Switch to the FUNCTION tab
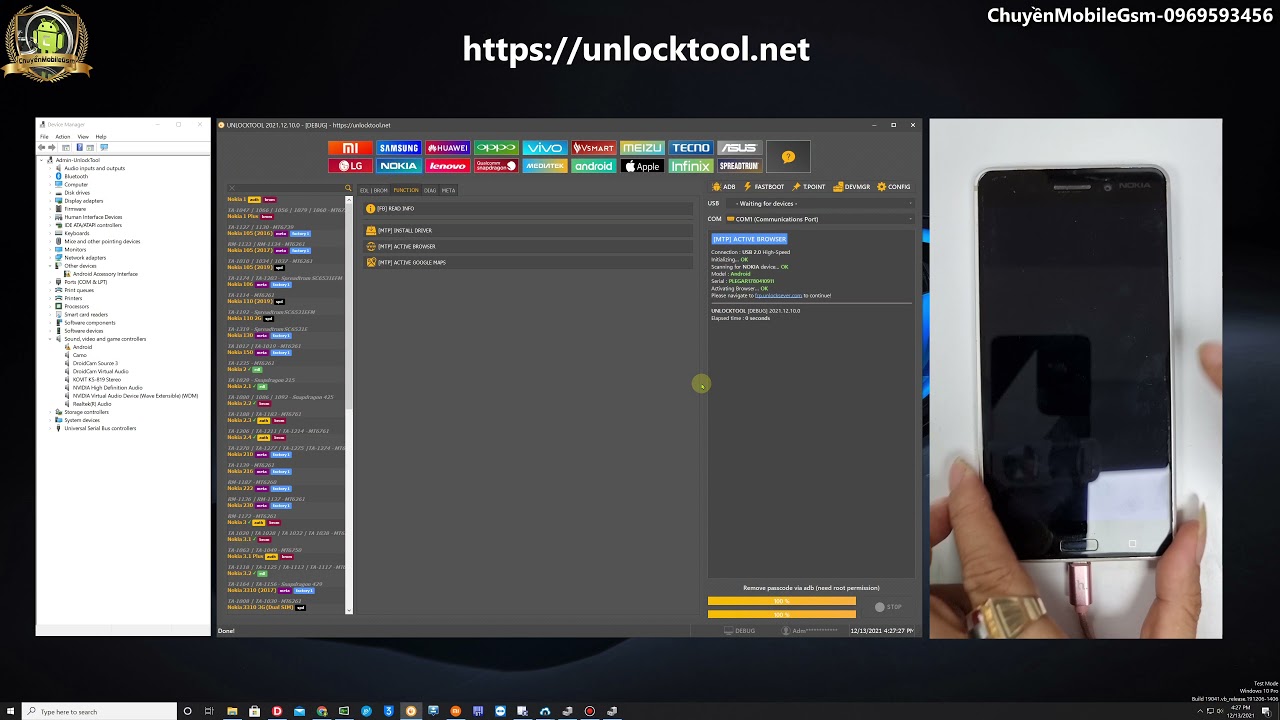This screenshot has width=1280, height=720. tap(406, 190)
